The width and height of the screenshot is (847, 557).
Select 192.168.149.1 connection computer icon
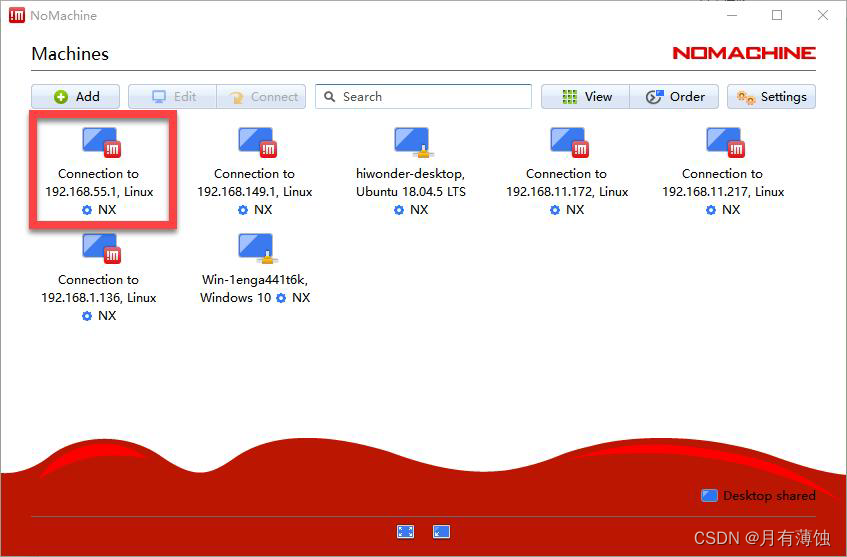point(258,143)
